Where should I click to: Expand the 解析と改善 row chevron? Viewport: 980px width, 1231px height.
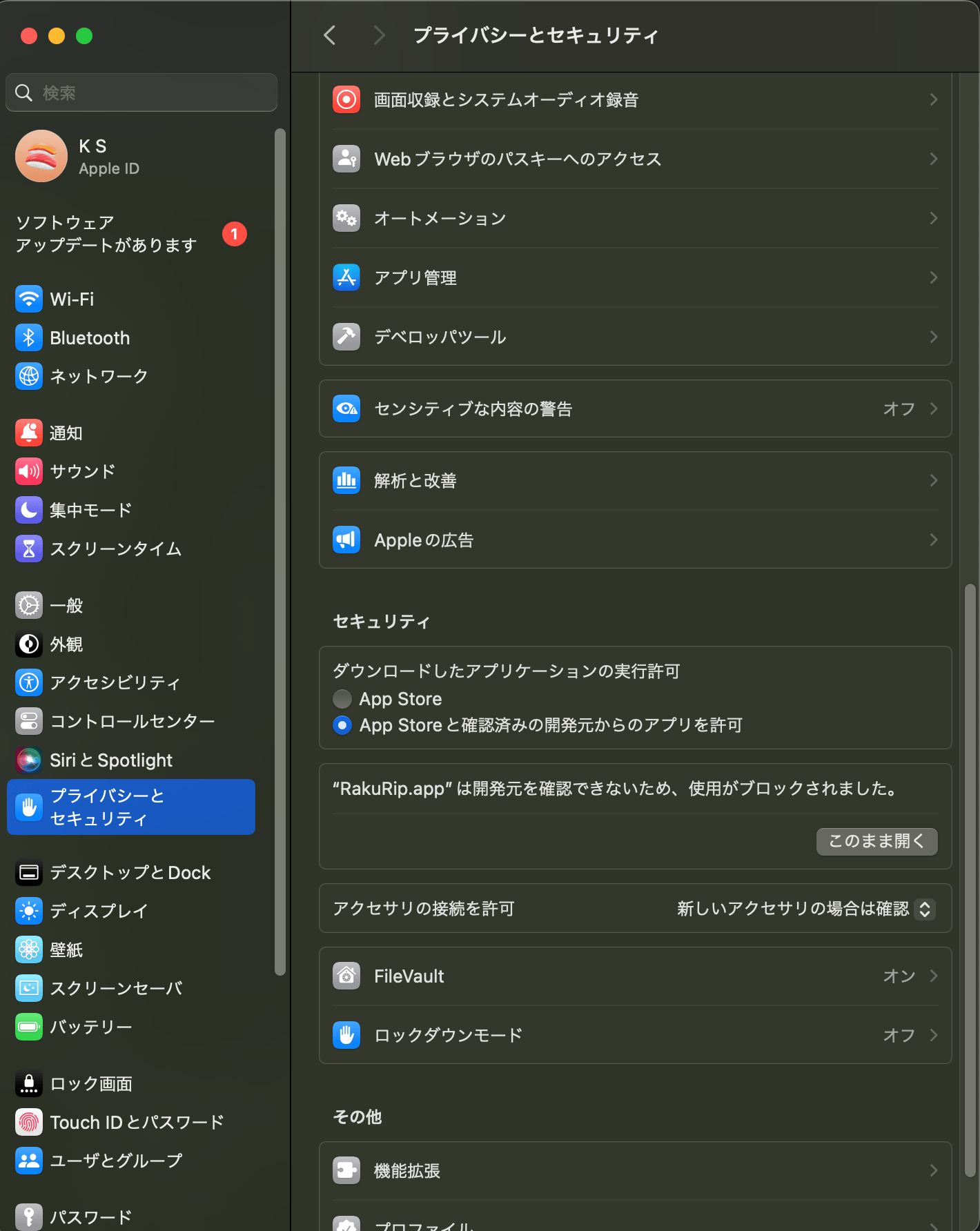click(x=933, y=481)
